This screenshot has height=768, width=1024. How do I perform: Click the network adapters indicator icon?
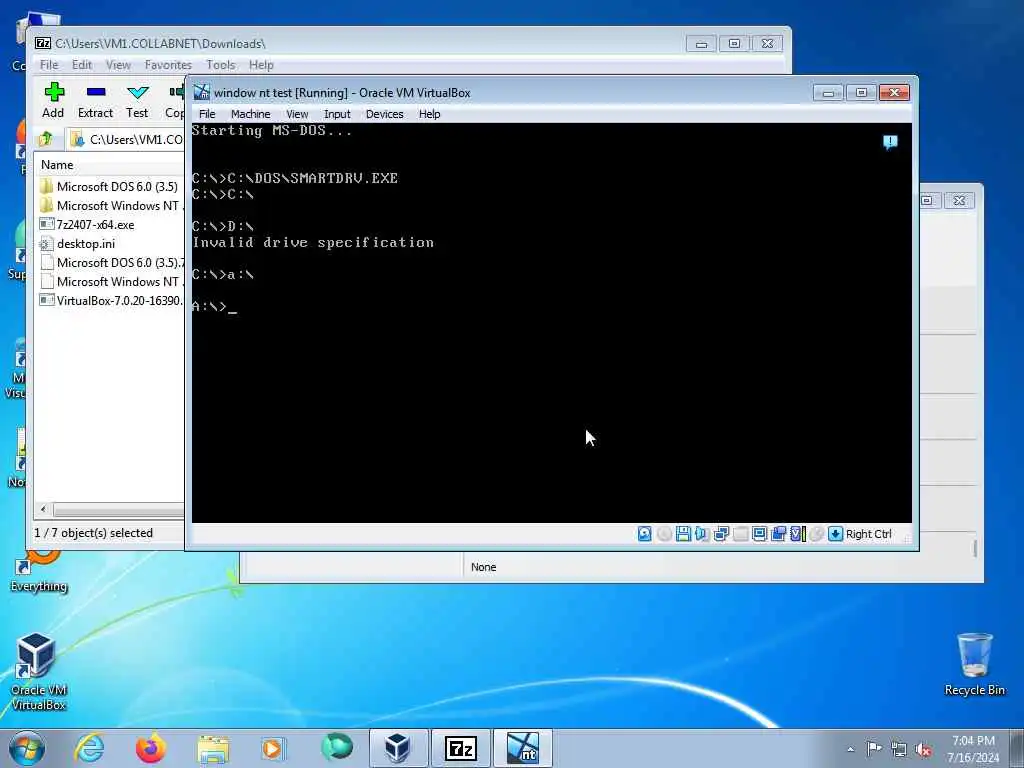click(721, 534)
